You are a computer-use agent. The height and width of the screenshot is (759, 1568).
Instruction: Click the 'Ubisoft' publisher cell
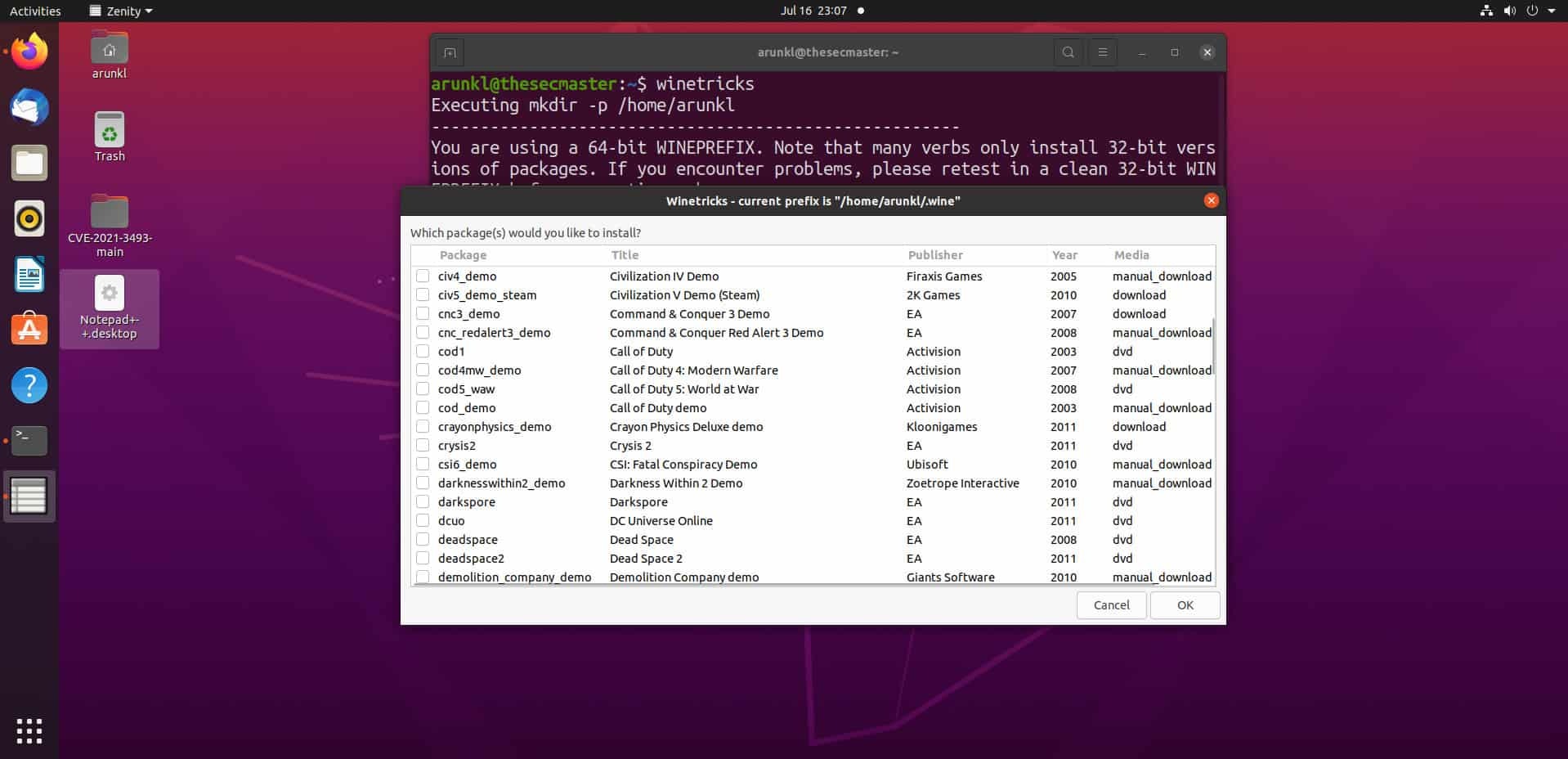tap(927, 464)
